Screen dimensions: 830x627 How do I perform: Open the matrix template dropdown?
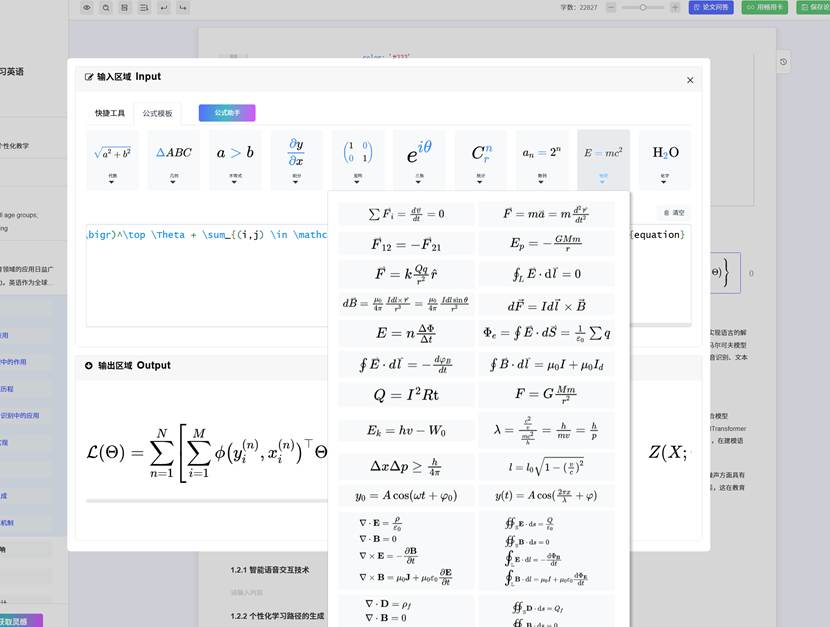click(x=358, y=160)
